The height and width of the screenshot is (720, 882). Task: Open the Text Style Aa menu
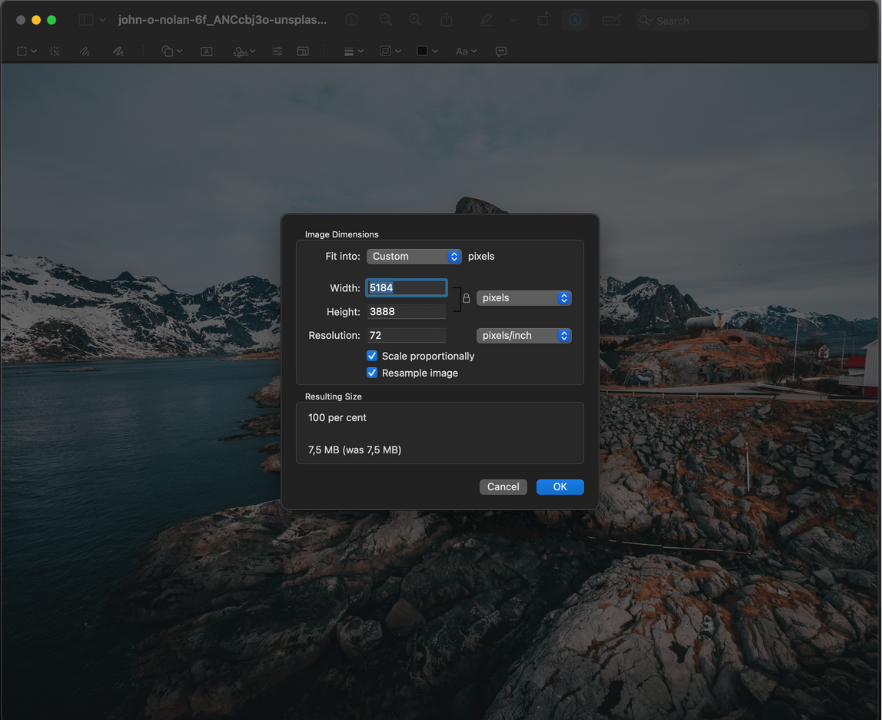click(466, 51)
